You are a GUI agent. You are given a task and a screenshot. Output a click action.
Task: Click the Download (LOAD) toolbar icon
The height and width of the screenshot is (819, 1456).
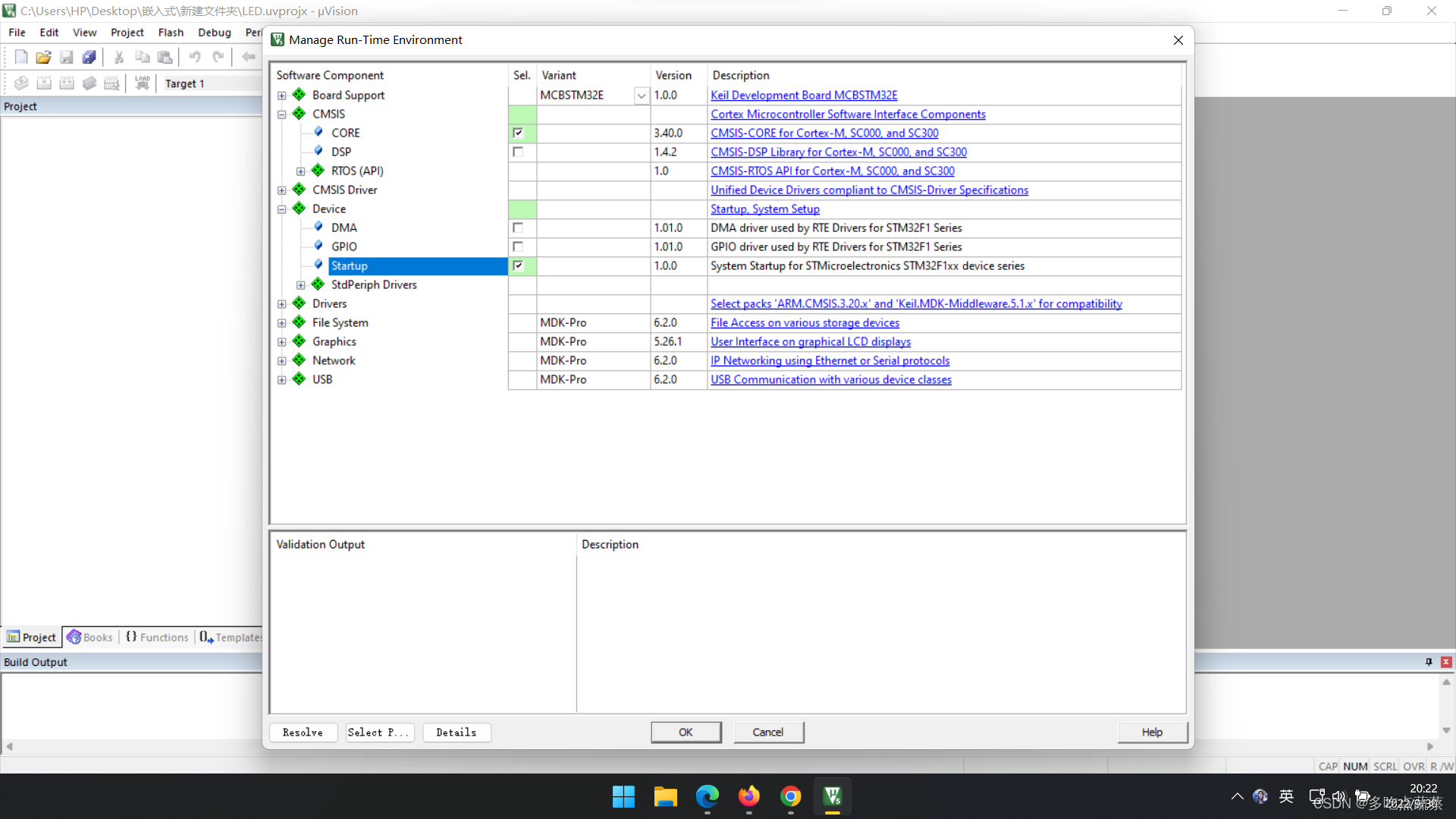(x=142, y=83)
